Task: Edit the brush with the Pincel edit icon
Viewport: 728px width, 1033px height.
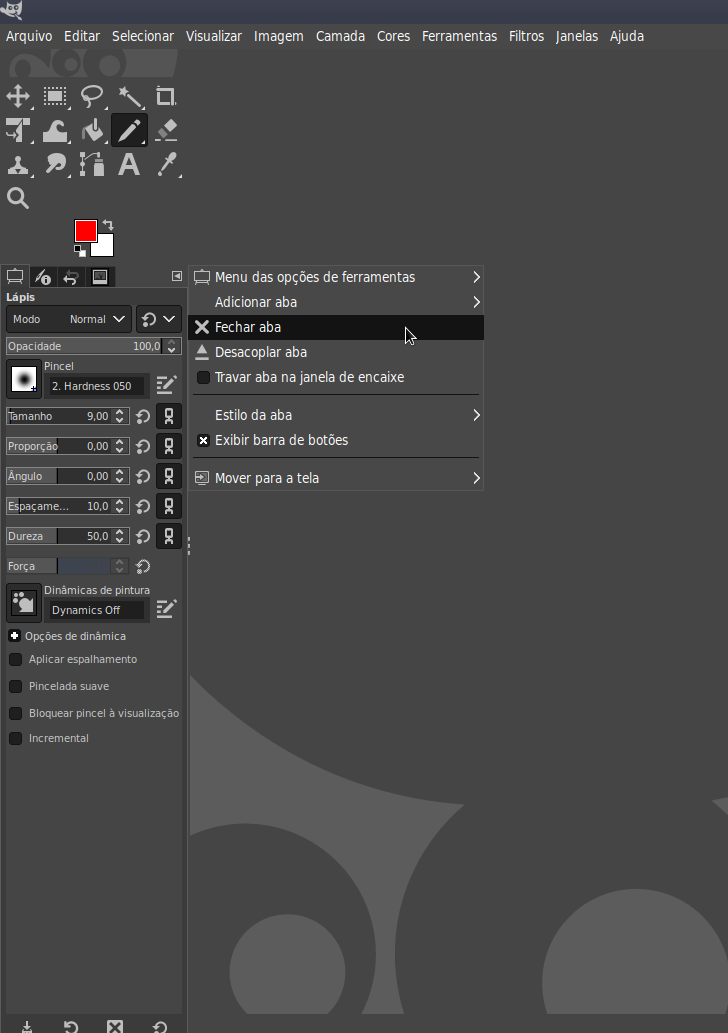Action: tap(166, 385)
